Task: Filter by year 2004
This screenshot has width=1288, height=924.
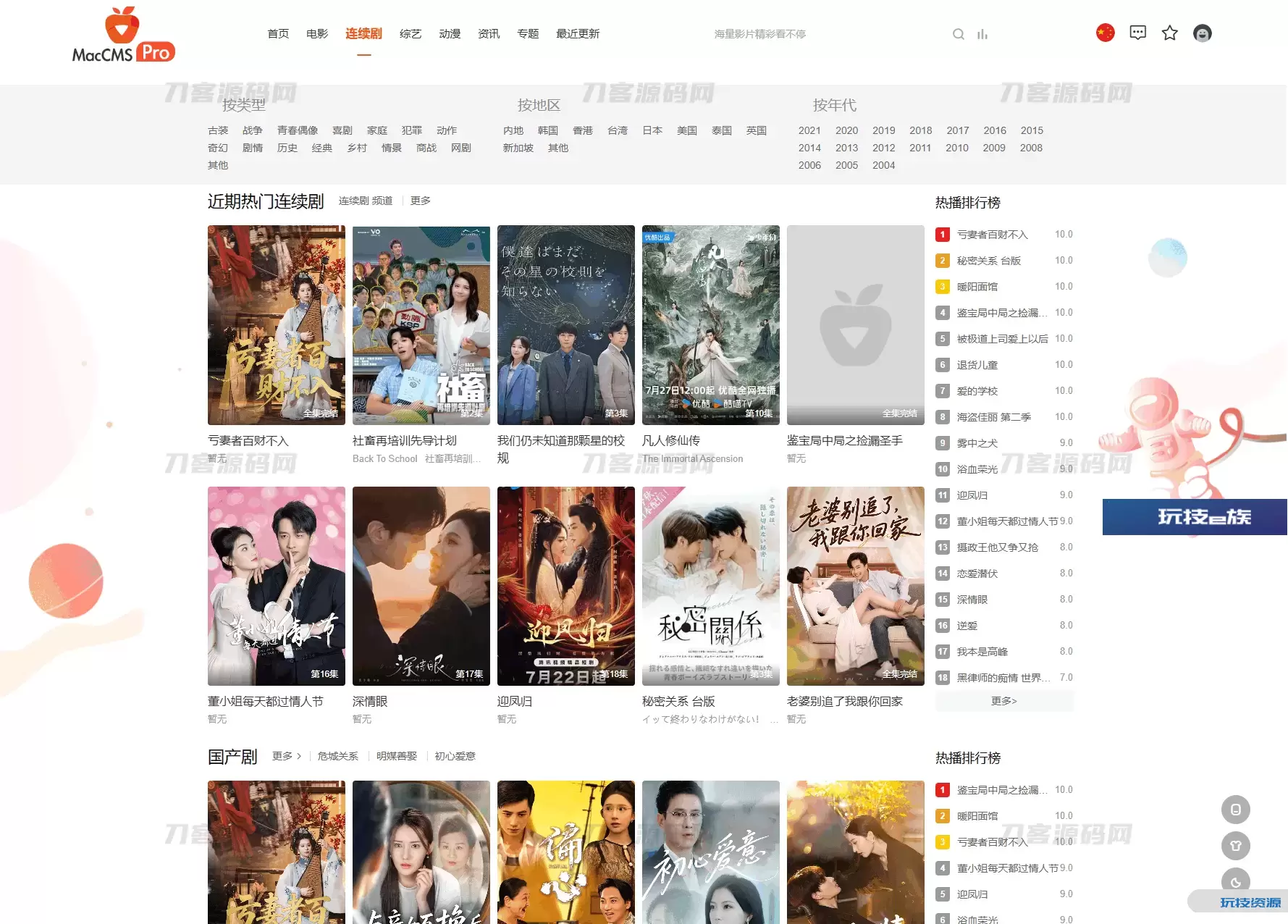Action: [x=883, y=165]
